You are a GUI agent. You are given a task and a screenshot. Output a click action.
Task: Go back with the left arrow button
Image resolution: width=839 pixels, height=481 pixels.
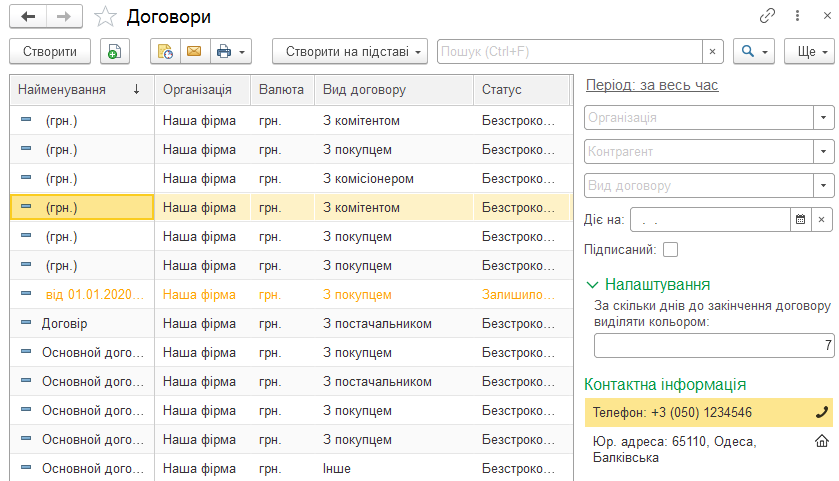pos(28,17)
